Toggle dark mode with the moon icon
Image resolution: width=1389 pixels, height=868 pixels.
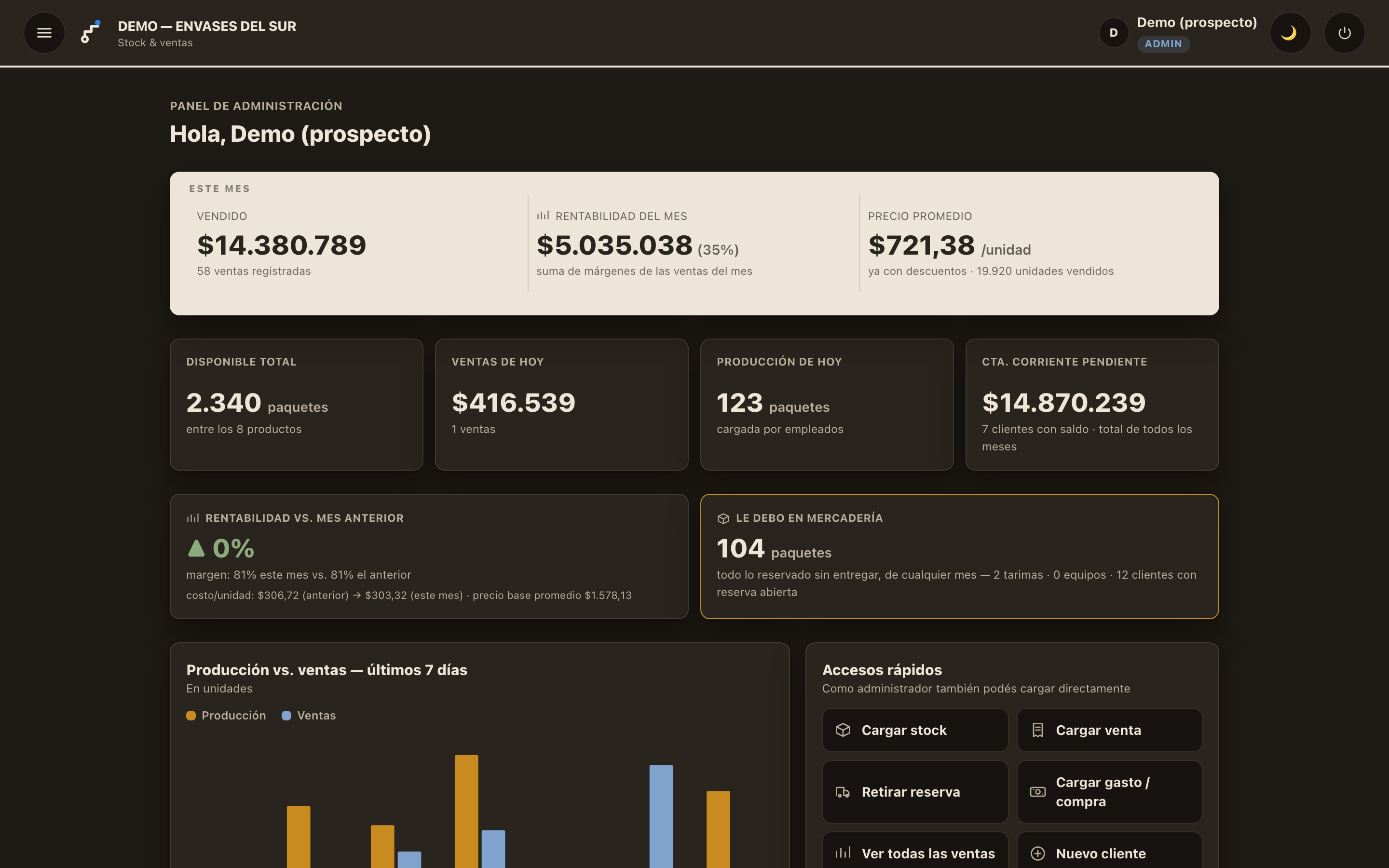[x=1290, y=33]
